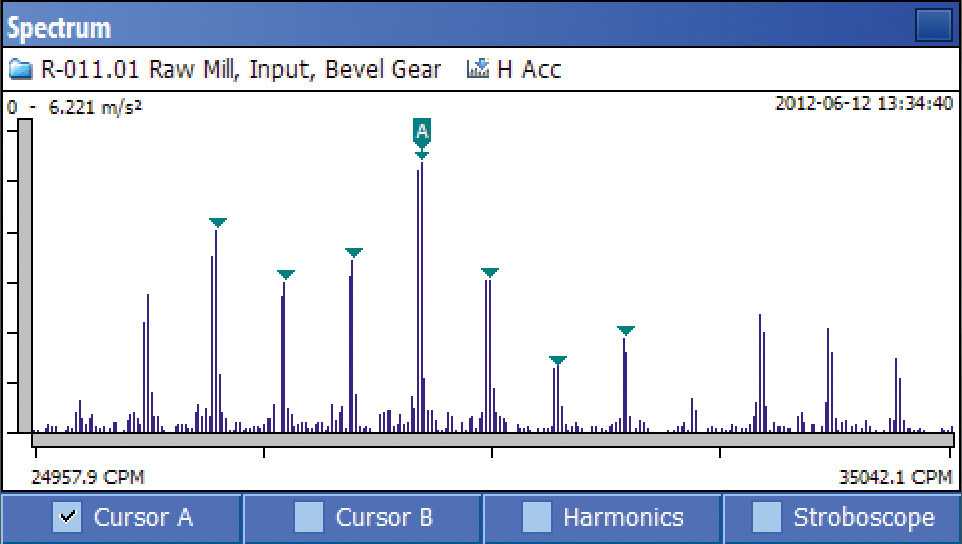Click the folder icon beside R-011.01
This screenshot has width=962, height=544.
coord(20,69)
